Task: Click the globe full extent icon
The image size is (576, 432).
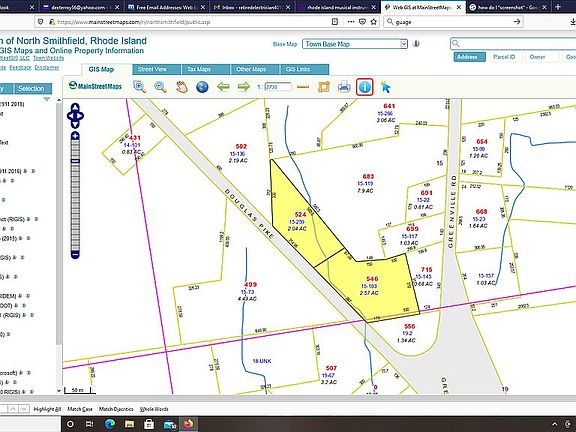Action: [202, 87]
